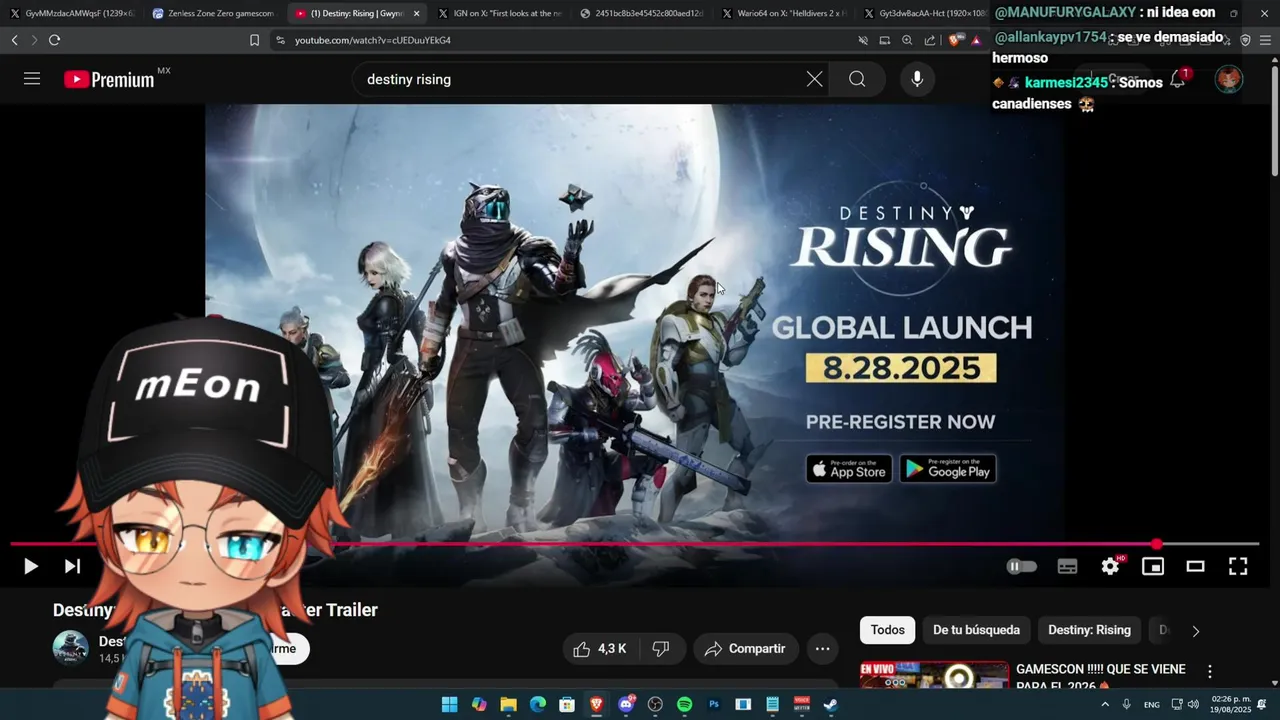Open the GAMESCON live video thumbnail
The height and width of the screenshot is (720, 1280).
(x=934, y=675)
